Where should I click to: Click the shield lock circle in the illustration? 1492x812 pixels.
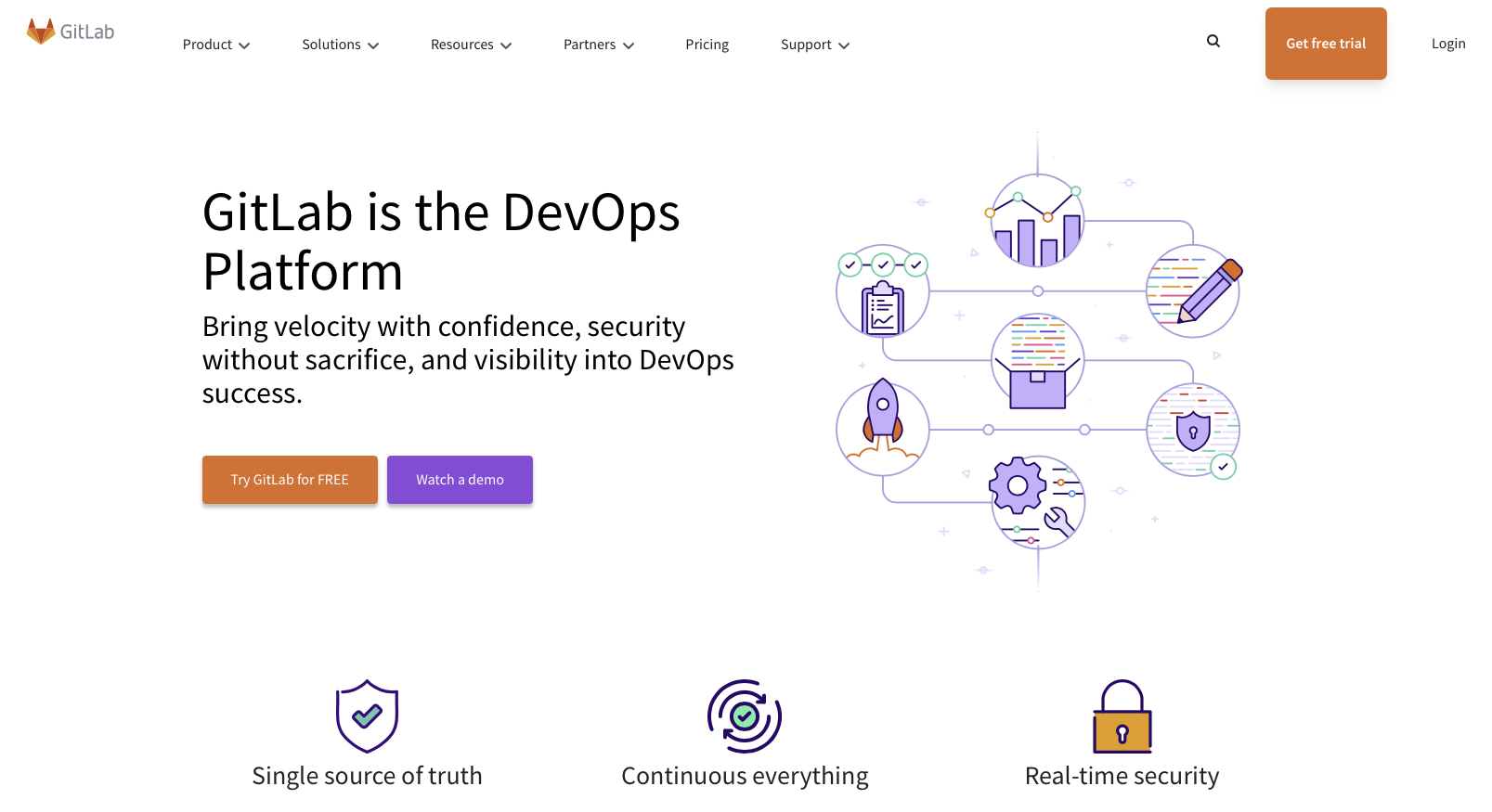[1193, 430]
